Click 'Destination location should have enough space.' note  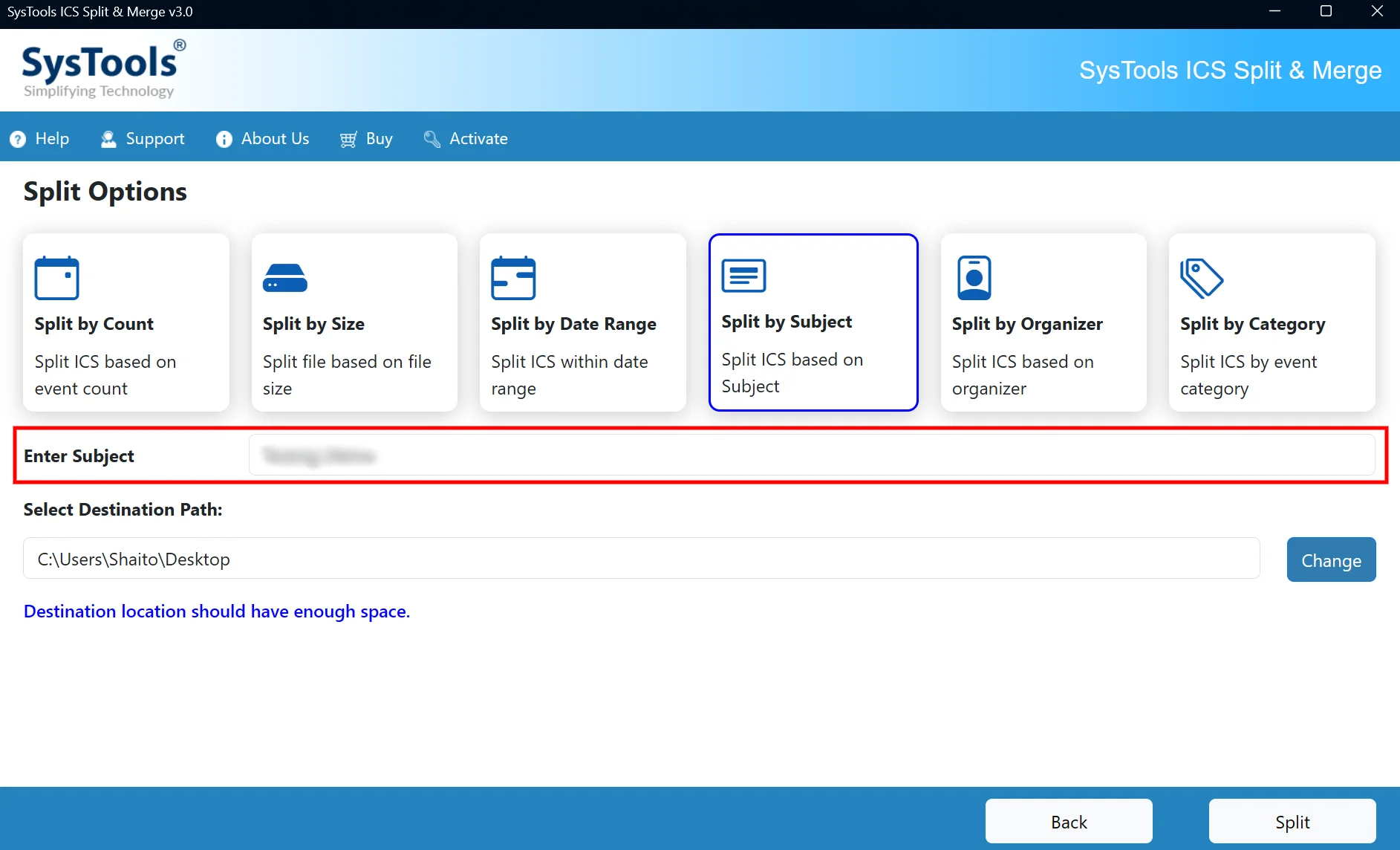pyautogui.click(x=217, y=611)
